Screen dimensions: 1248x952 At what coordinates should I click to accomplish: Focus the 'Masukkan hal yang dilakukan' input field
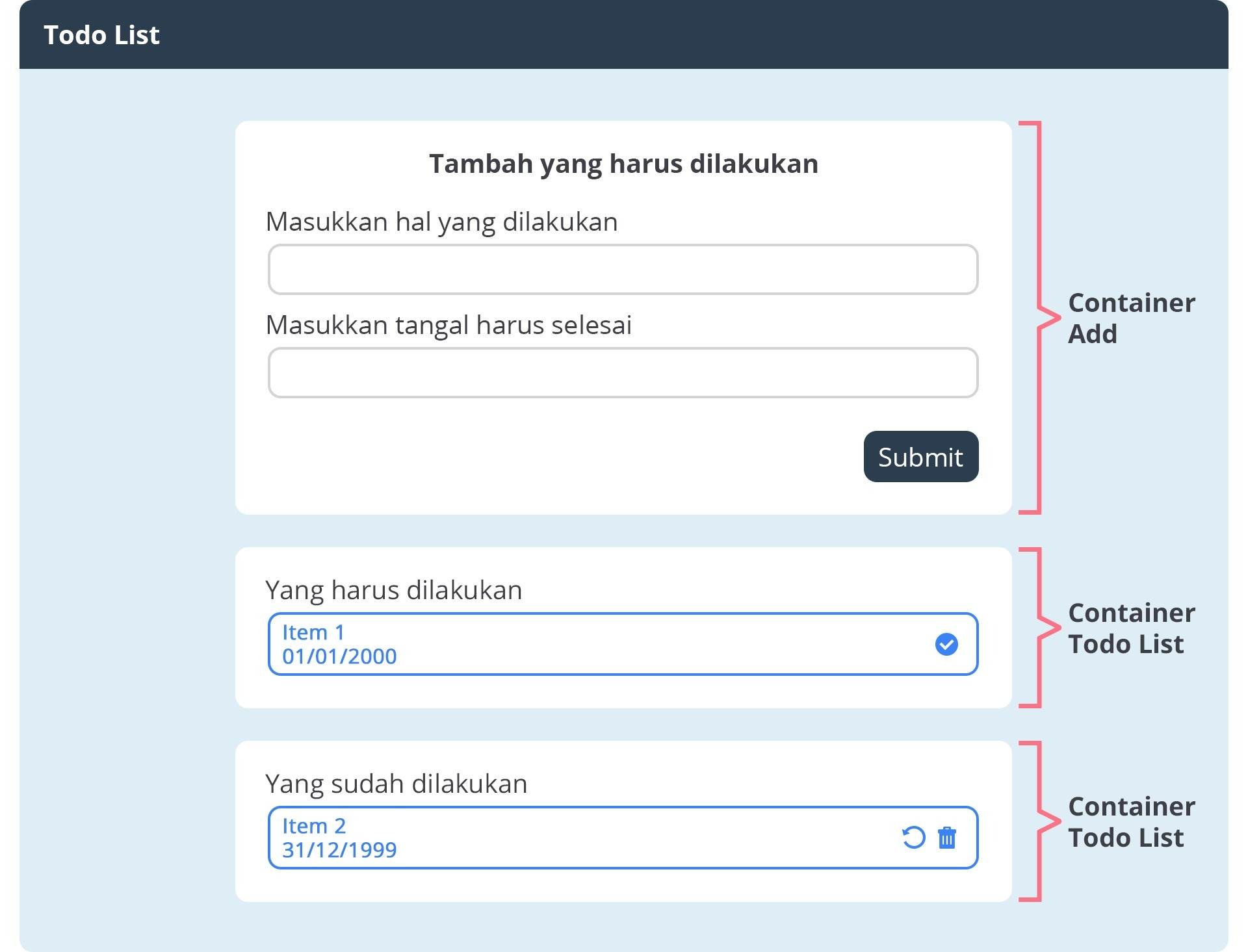[x=623, y=269]
